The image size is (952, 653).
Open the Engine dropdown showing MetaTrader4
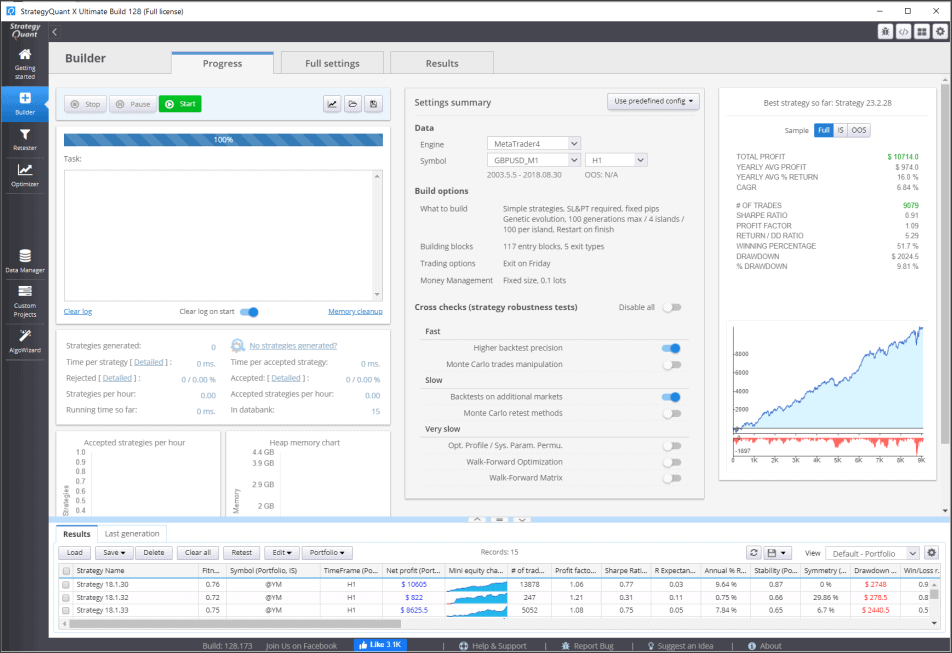(x=534, y=144)
